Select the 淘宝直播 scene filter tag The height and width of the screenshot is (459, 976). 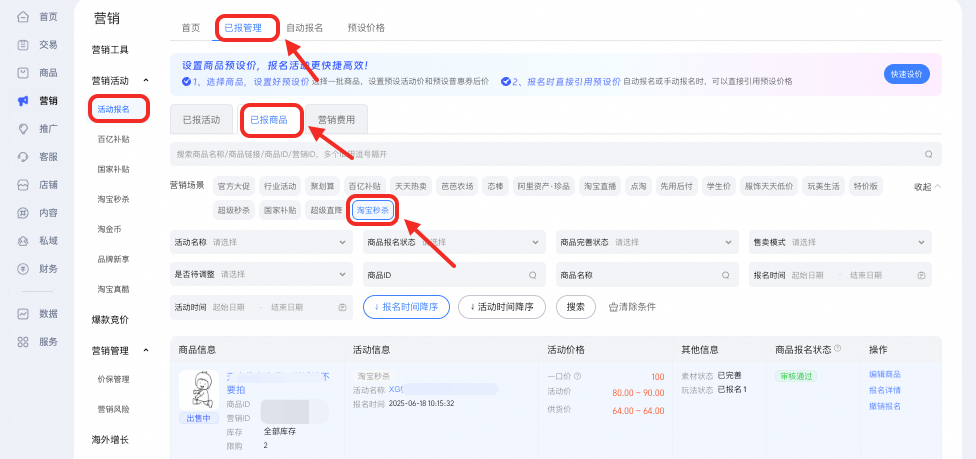pos(600,186)
